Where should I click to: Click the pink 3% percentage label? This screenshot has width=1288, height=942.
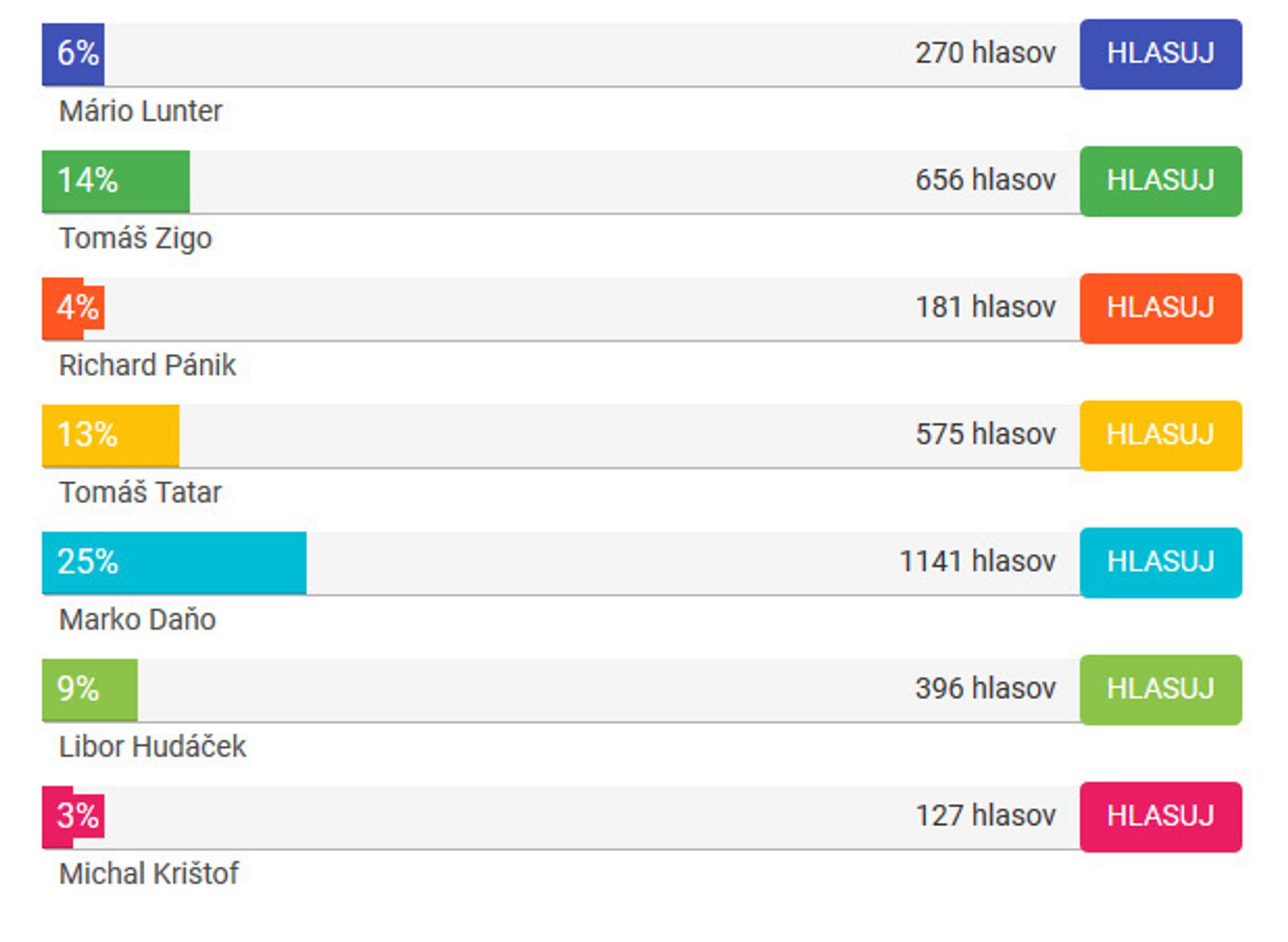[77, 816]
